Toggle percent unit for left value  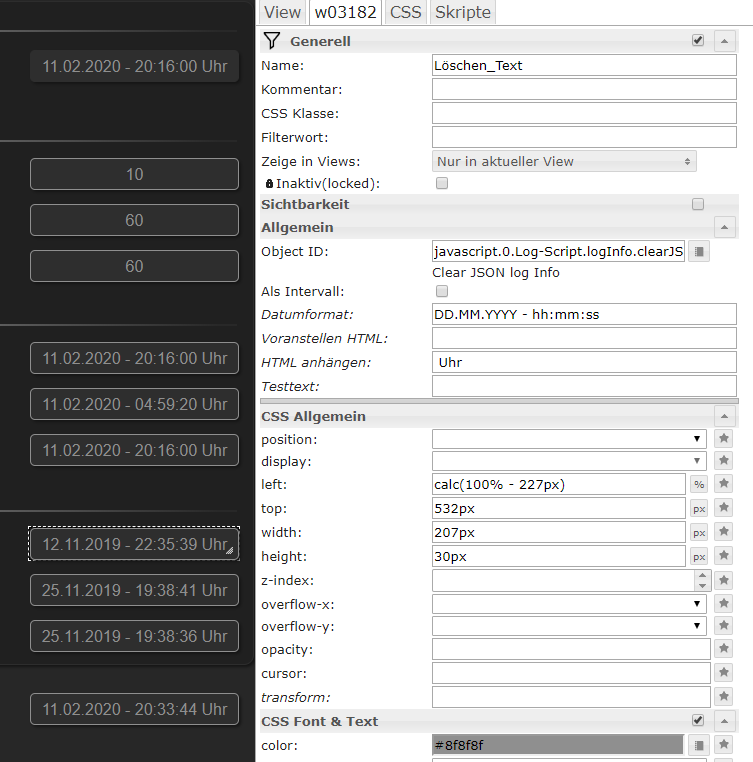coord(699,484)
